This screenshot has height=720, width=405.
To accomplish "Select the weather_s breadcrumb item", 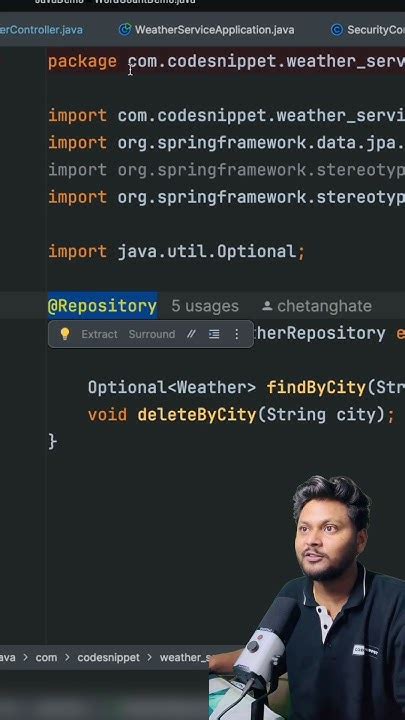I will 185,658.
